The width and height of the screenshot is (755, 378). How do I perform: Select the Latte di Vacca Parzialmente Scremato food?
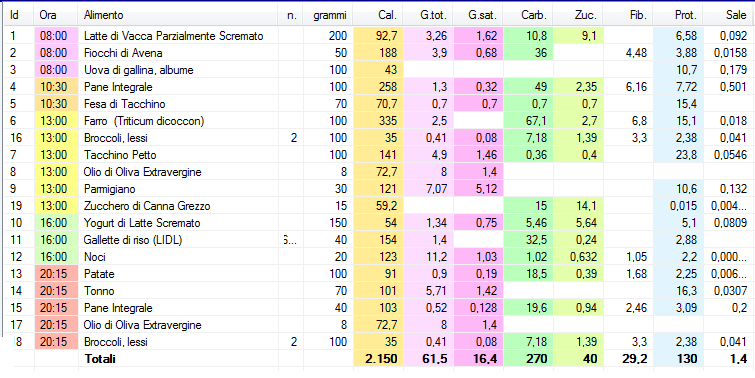tap(173, 36)
